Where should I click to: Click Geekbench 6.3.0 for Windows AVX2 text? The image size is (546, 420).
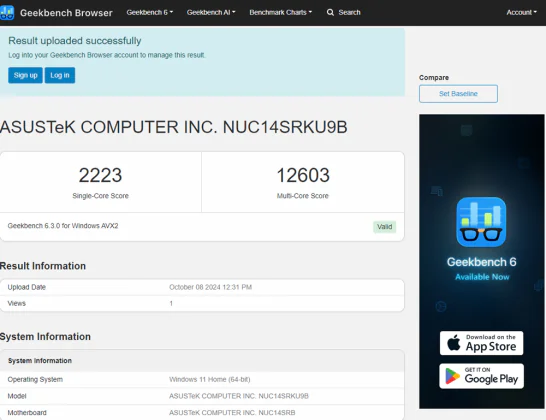pyautogui.click(x=63, y=226)
